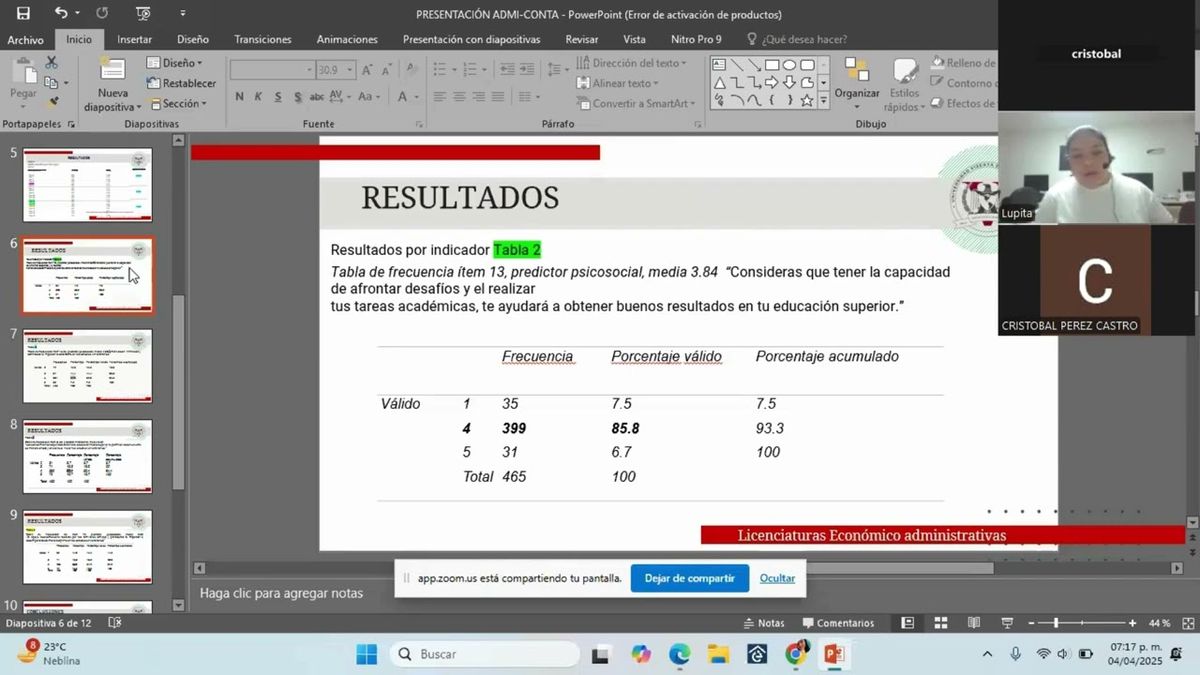Justify the paragraph text

[x=498, y=97]
